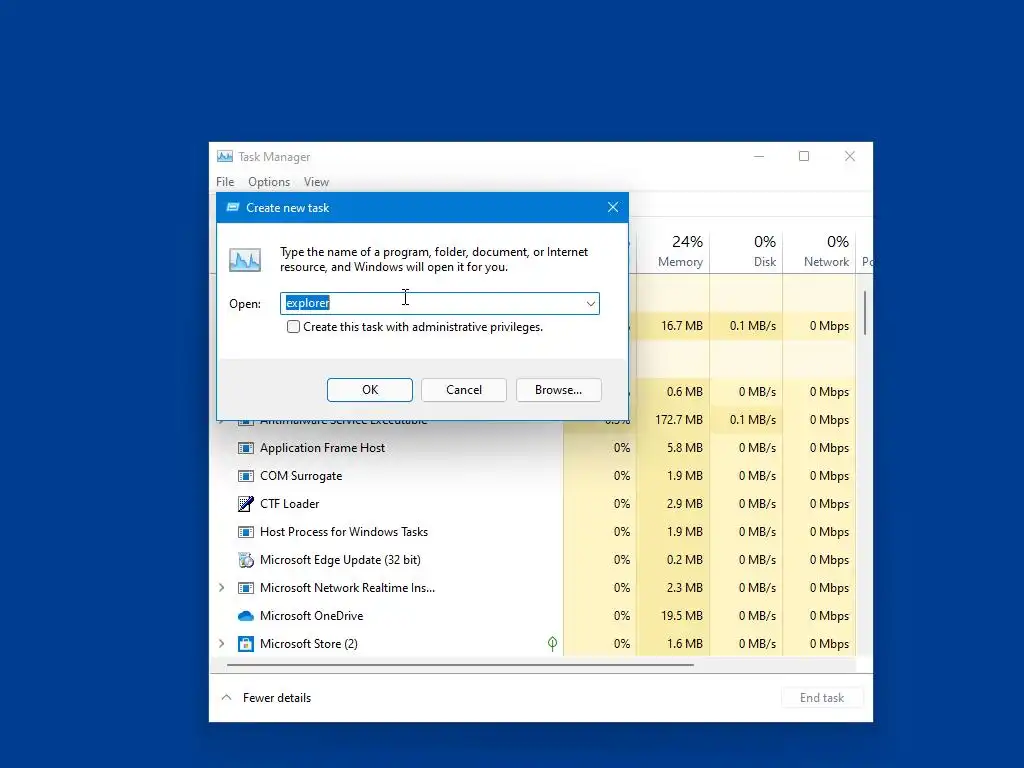Click the horizontal scrollbar under the process list
This screenshot has width=1024, height=768.
click(x=460, y=665)
